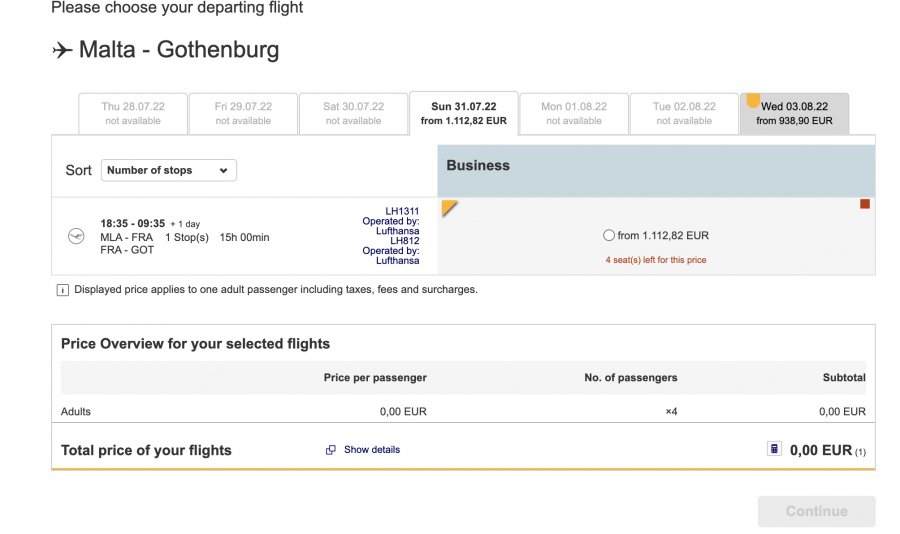
Task: Select the 1.112,82 EUR Business fare radio button
Action: pyautogui.click(x=609, y=236)
